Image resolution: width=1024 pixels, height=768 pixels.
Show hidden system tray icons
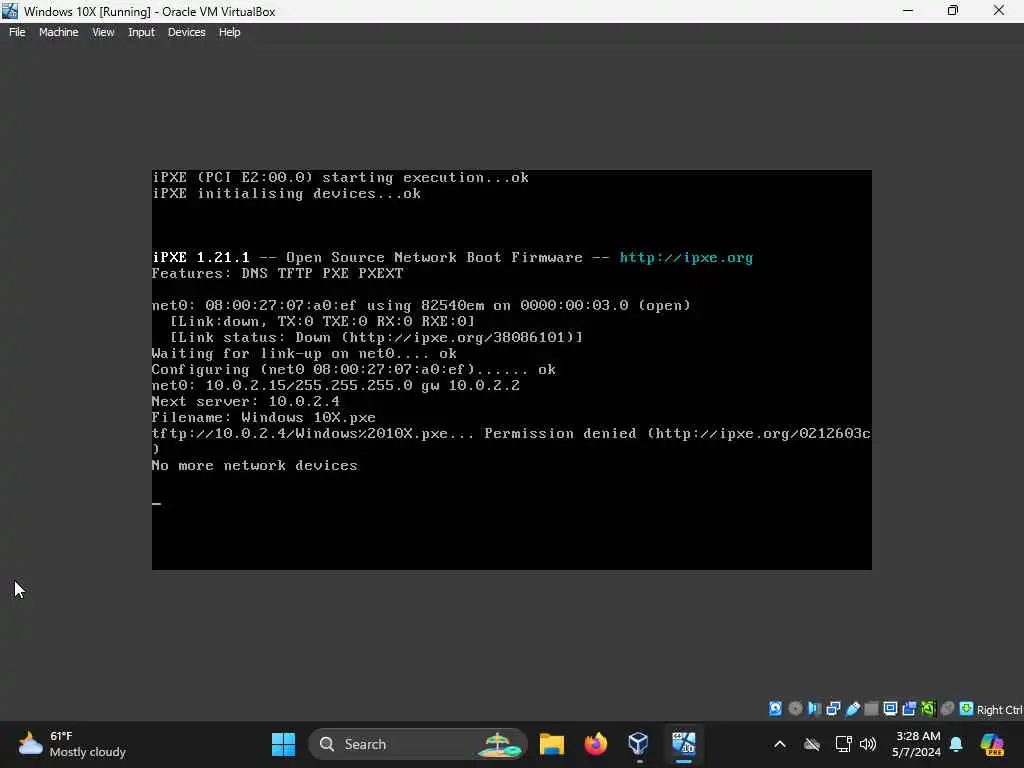pos(780,744)
